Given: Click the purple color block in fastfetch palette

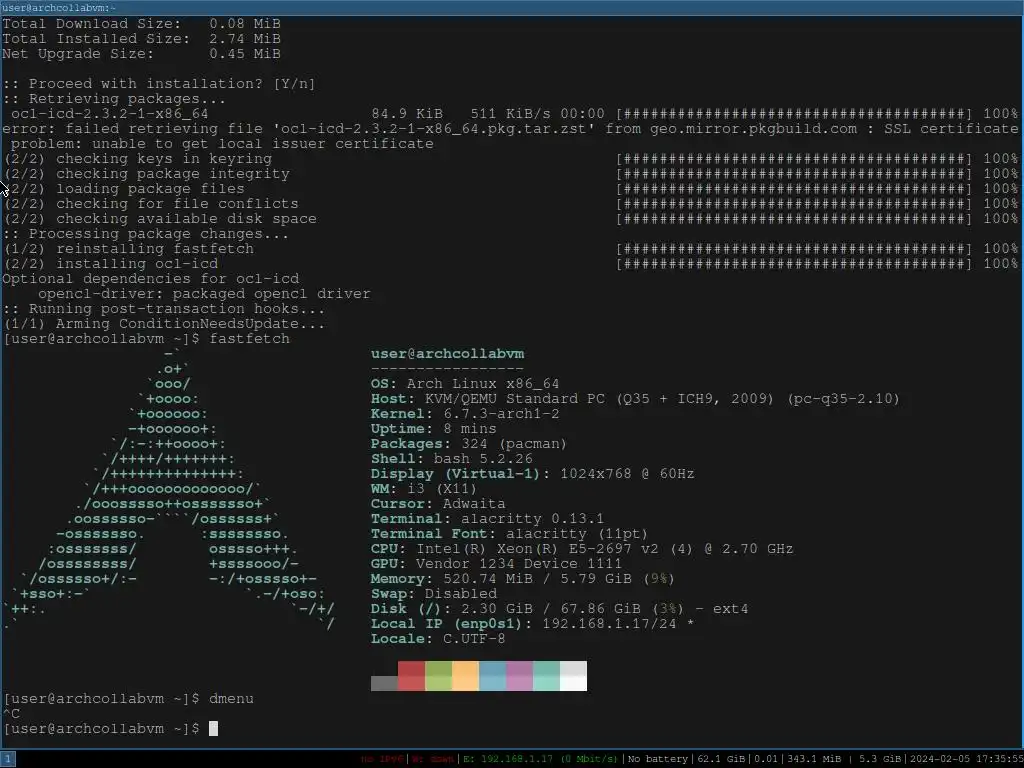Looking at the screenshot, I should coord(519,676).
